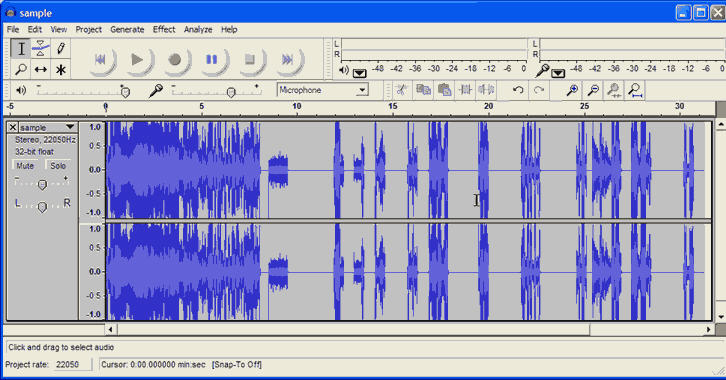The image size is (726, 380).
Task: Open the Analyze menu
Action: 198,30
